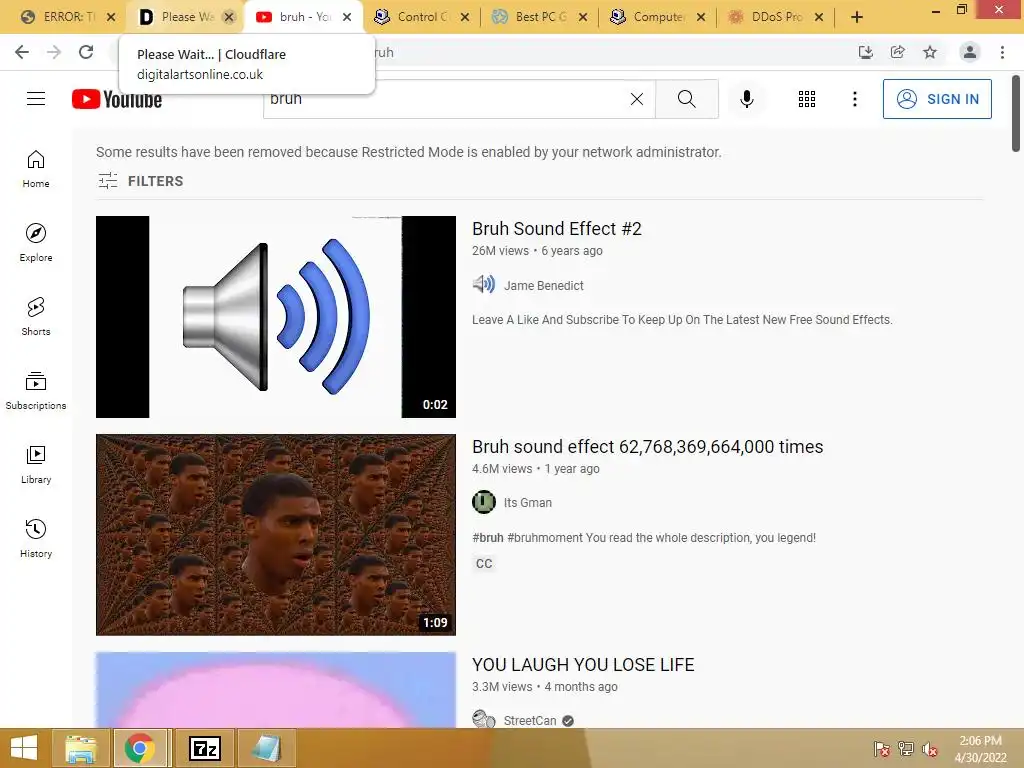Open YOU LAUGH YOU LOSE LIFE video

click(x=583, y=665)
